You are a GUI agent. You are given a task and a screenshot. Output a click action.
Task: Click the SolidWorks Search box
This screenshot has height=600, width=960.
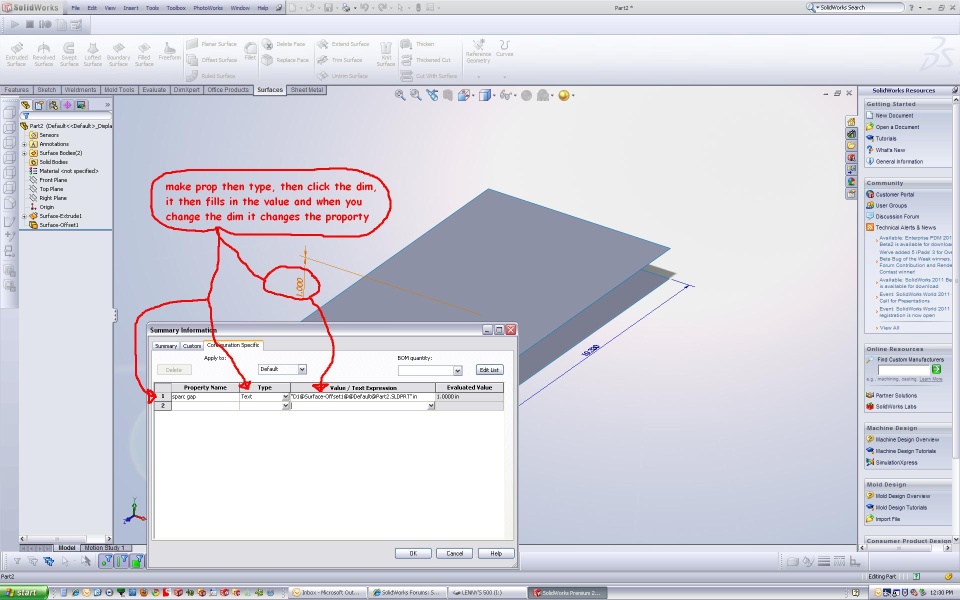pos(858,7)
